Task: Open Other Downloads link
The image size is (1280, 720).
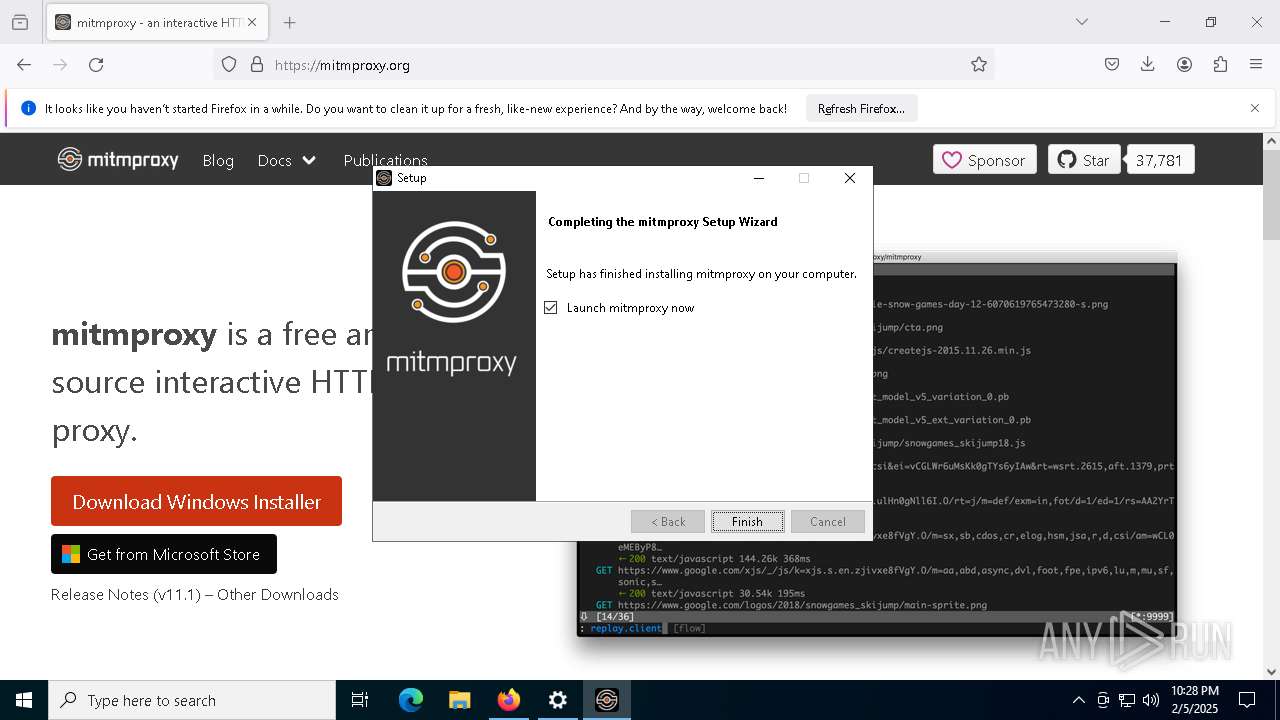Action: [278, 594]
